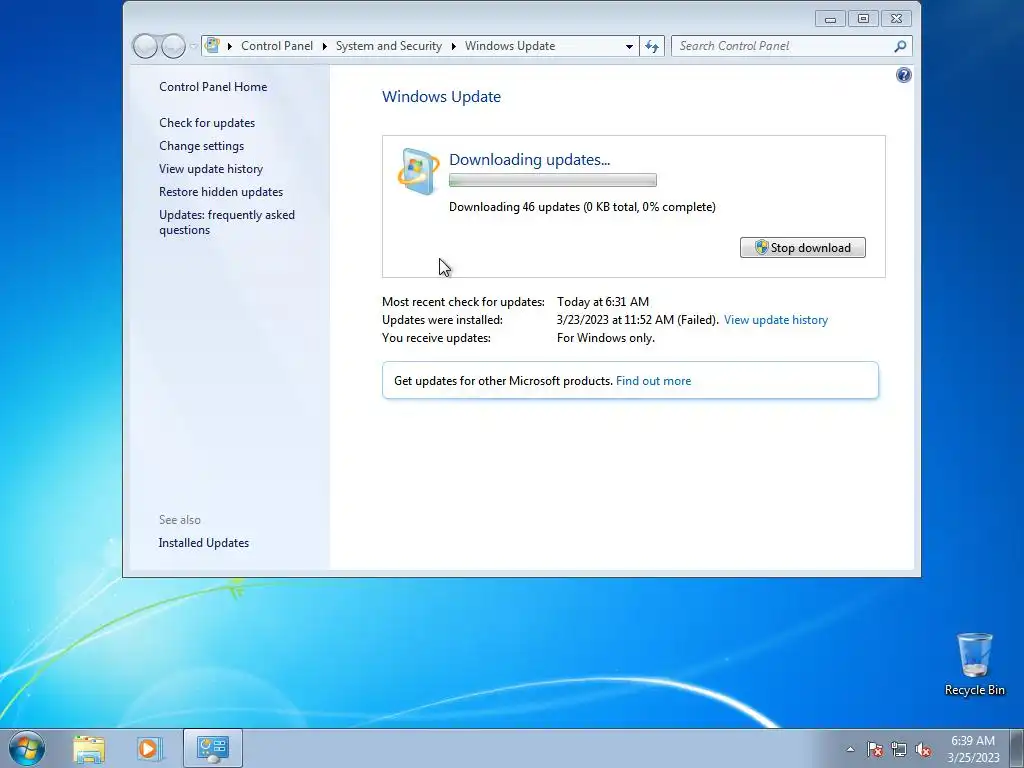Select Windows Update breadcrumb

pos(510,46)
